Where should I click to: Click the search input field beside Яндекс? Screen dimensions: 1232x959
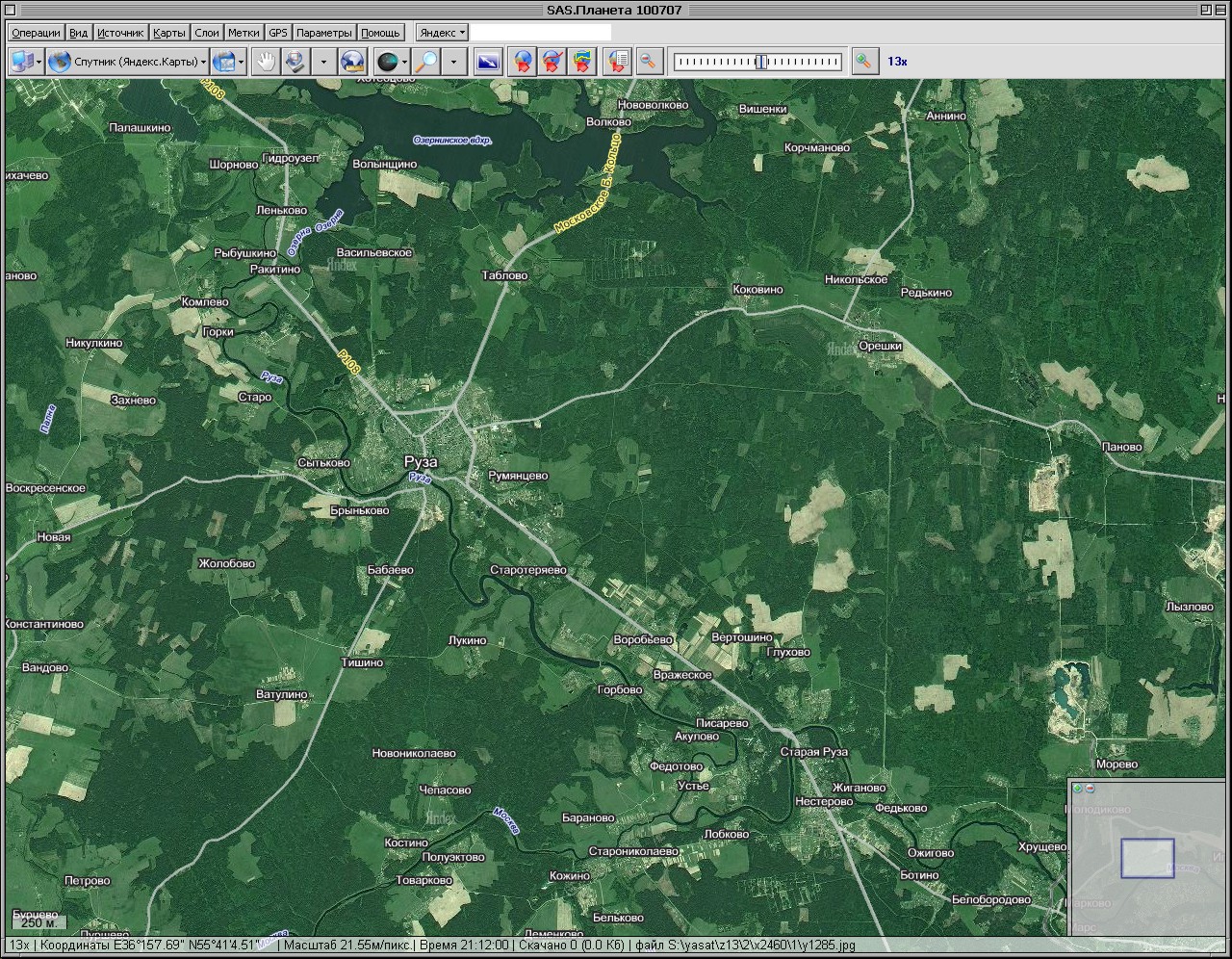[x=540, y=33]
